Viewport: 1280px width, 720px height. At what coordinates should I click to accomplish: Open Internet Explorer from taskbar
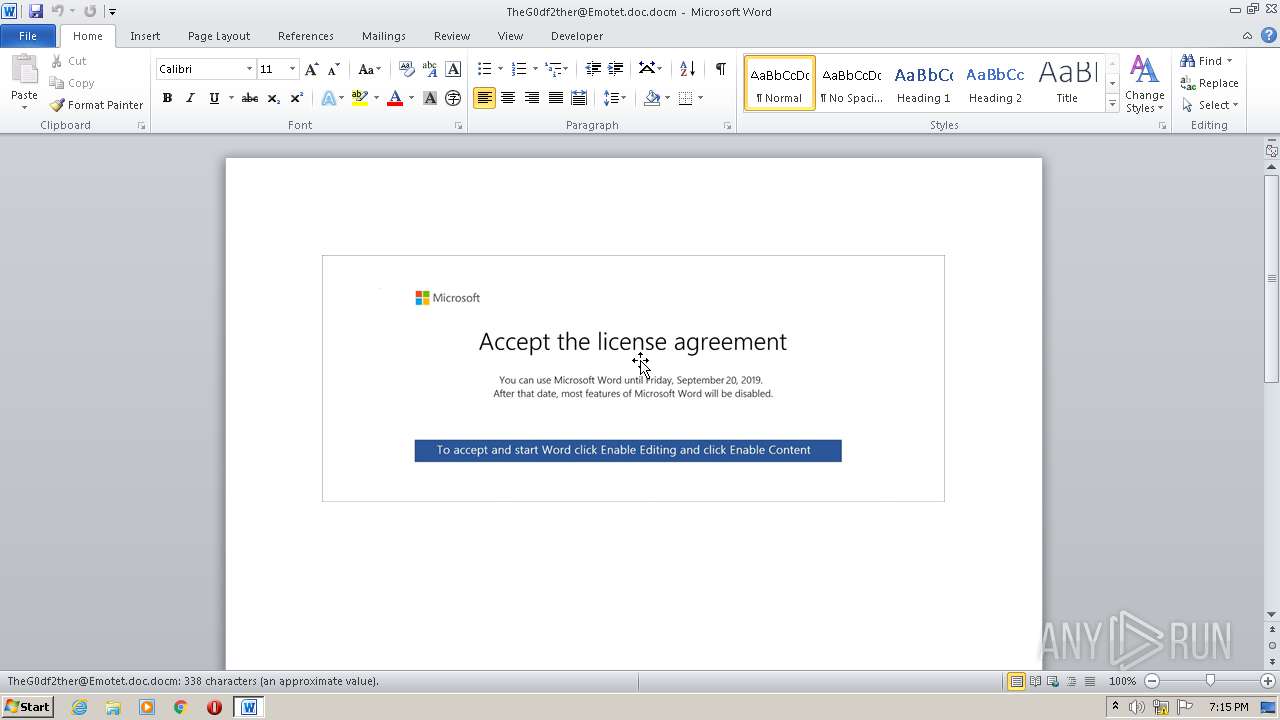(x=79, y=707)
